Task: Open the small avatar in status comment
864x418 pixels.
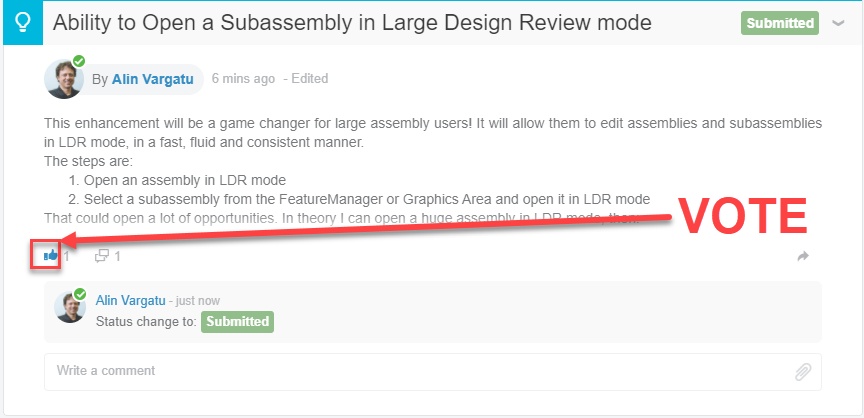Action: click(x=70, y=307)
